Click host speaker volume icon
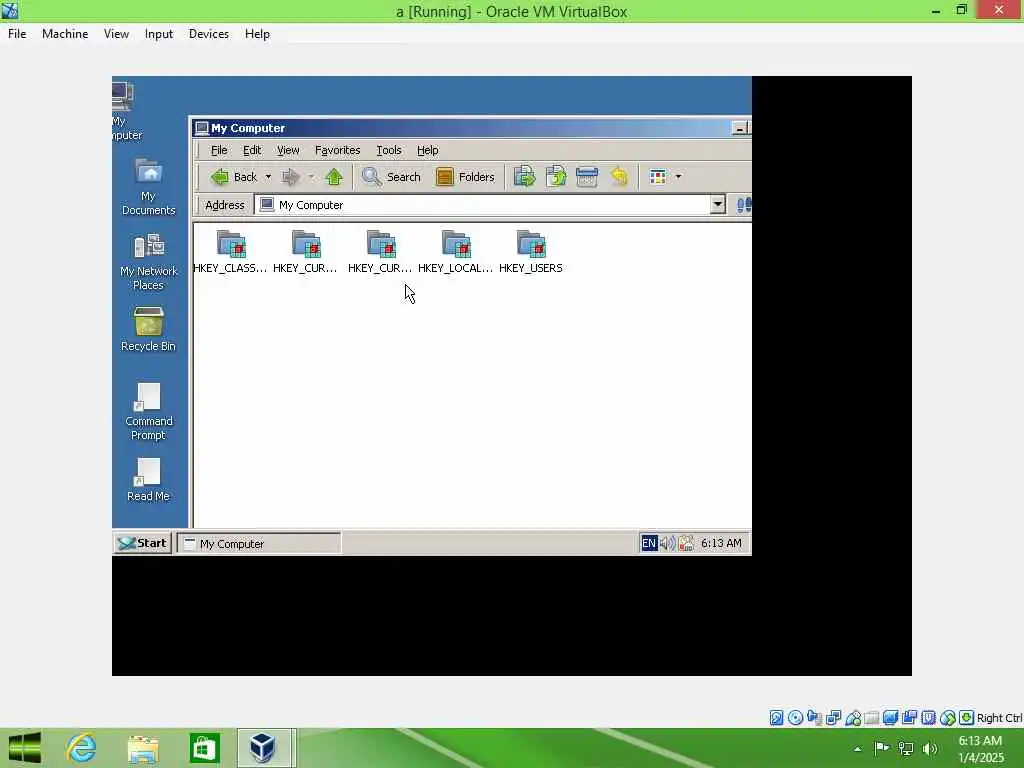The width and height of the screenshot is (1024, 768). tap(929, 748)
